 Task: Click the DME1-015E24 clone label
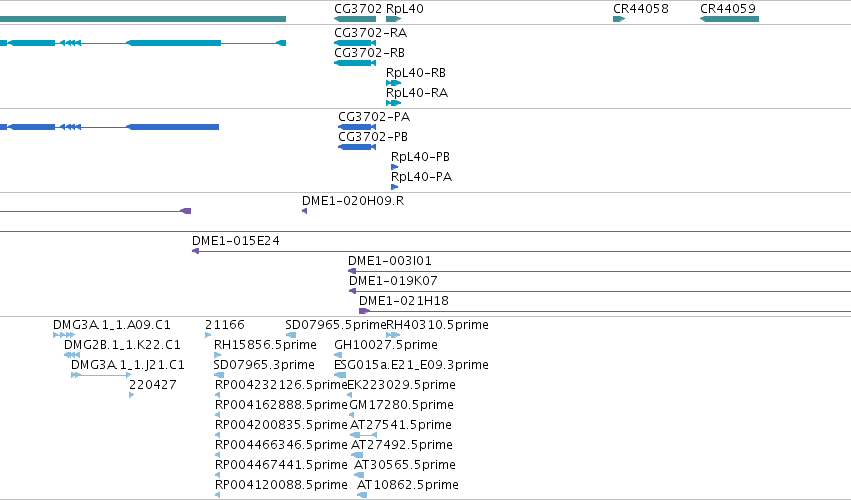(x=236, y=241)
